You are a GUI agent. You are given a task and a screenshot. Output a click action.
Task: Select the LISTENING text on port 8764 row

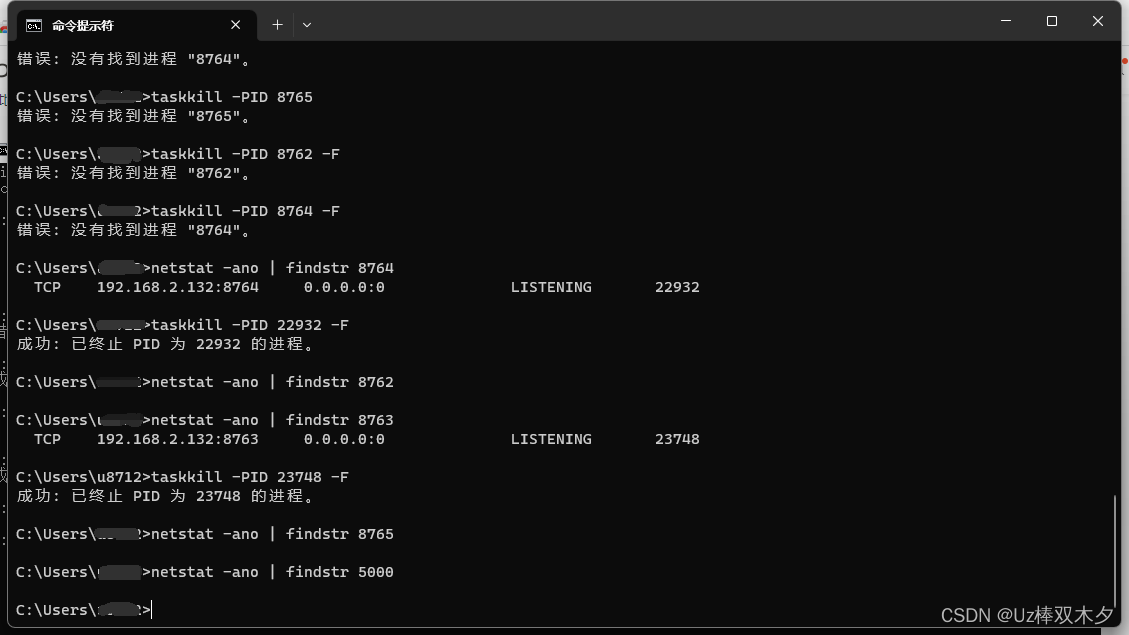[x=551, y=287]
